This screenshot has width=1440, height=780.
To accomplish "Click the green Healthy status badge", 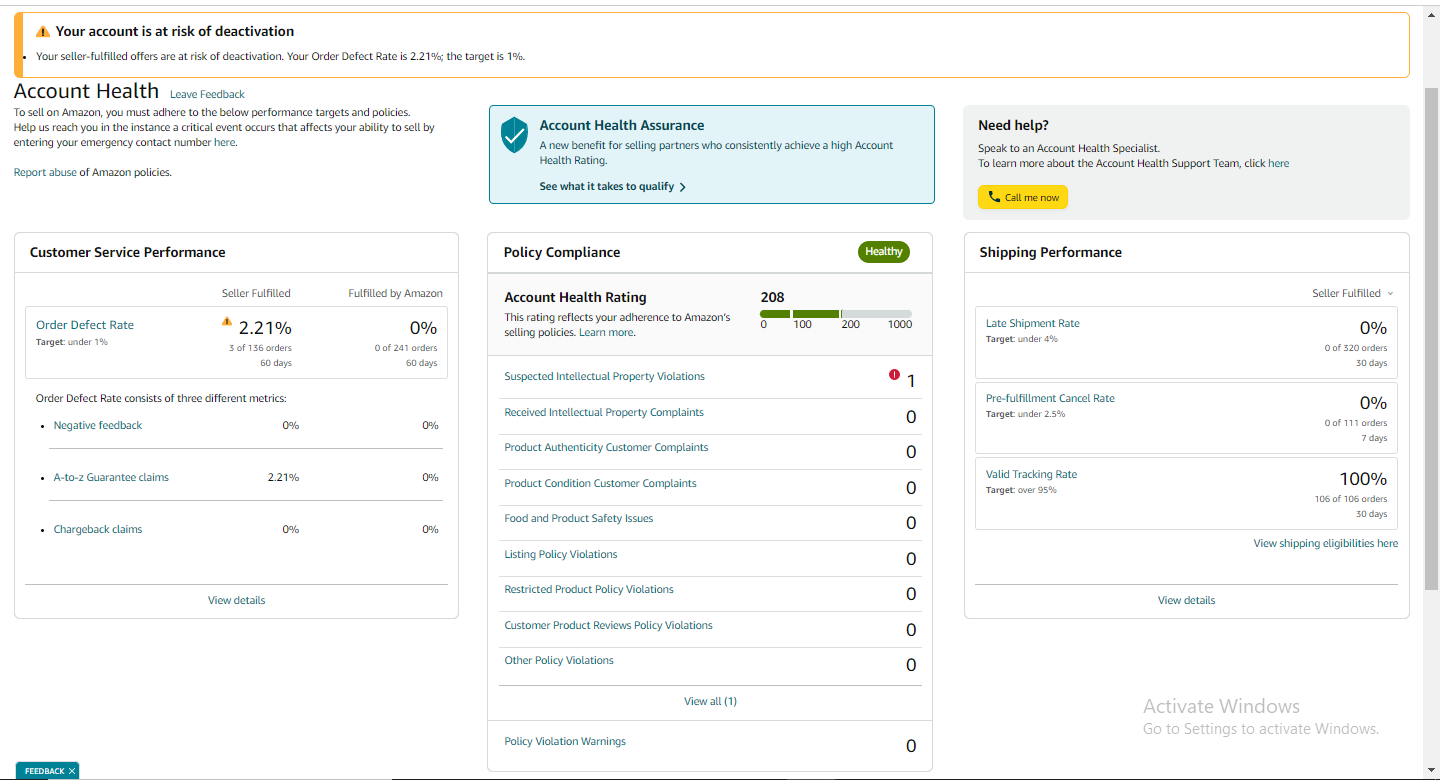I will (x=884, y=252).
